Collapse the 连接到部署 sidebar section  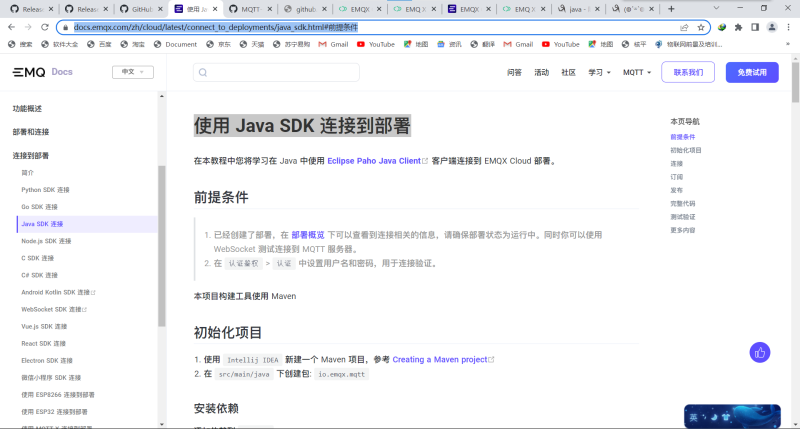pyautogui.click(x=31, y=156)
